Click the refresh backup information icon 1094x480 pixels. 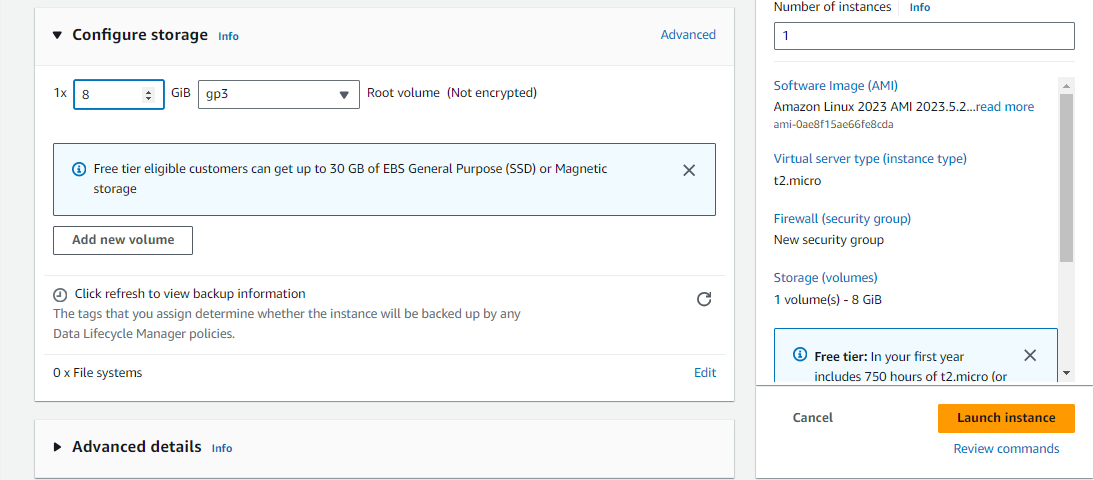coord(704,299)
